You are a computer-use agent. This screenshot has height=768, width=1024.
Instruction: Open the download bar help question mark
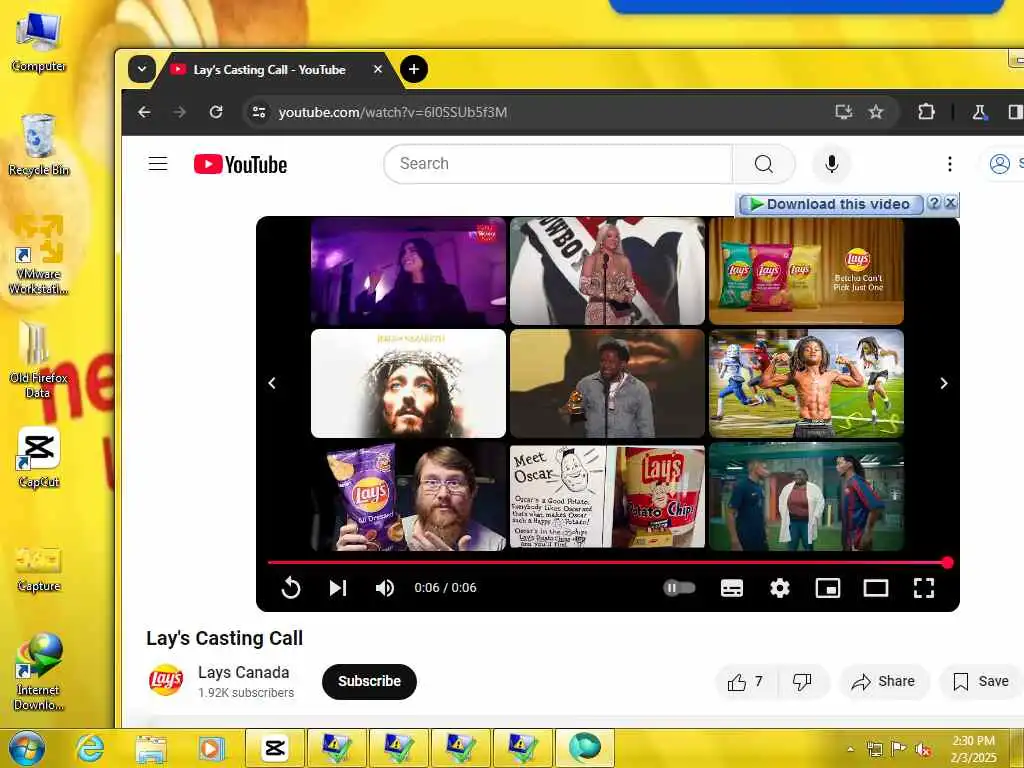pyautogui.click(x=934, y=203)
